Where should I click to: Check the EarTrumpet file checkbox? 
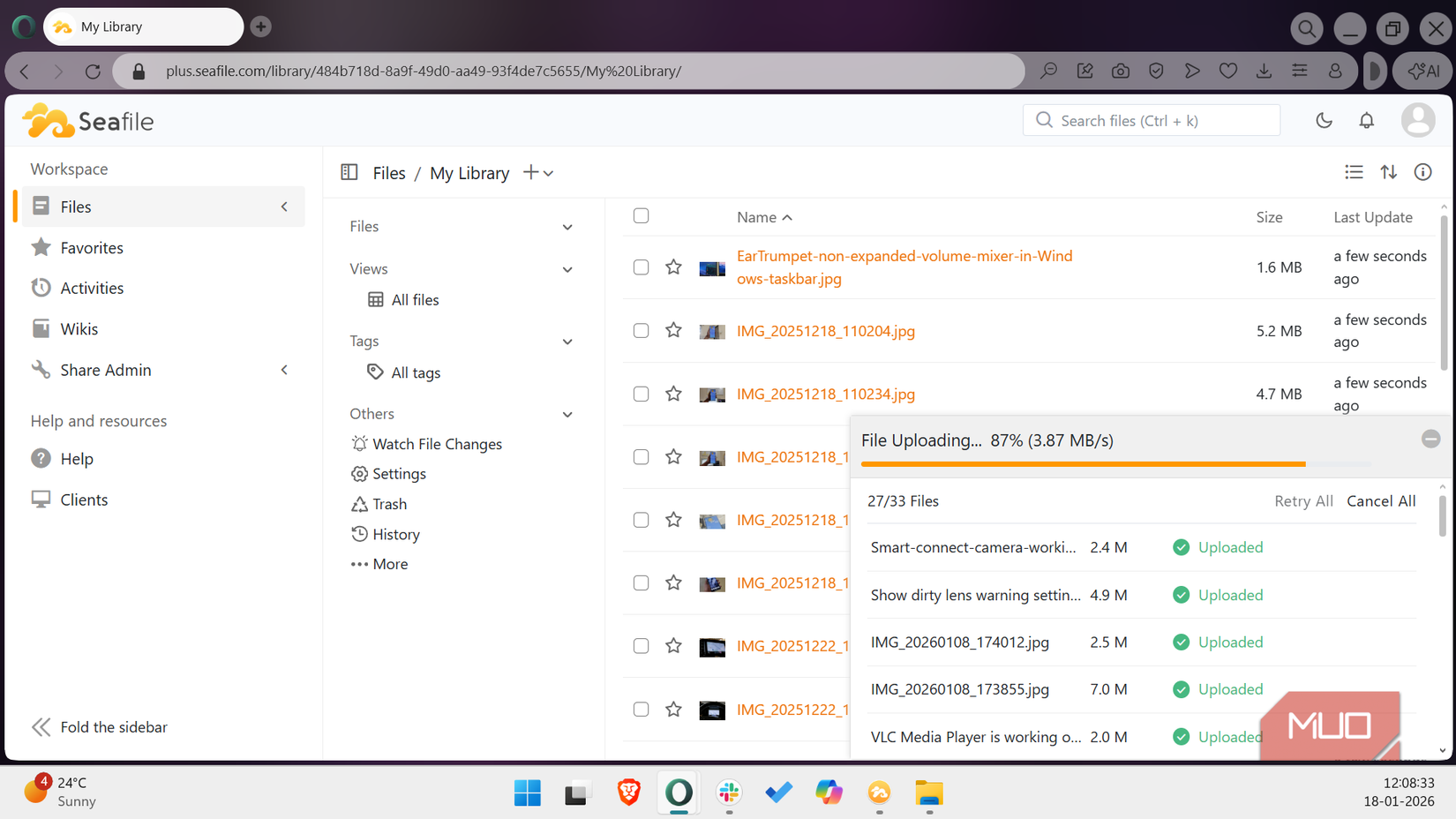[642, 267]
